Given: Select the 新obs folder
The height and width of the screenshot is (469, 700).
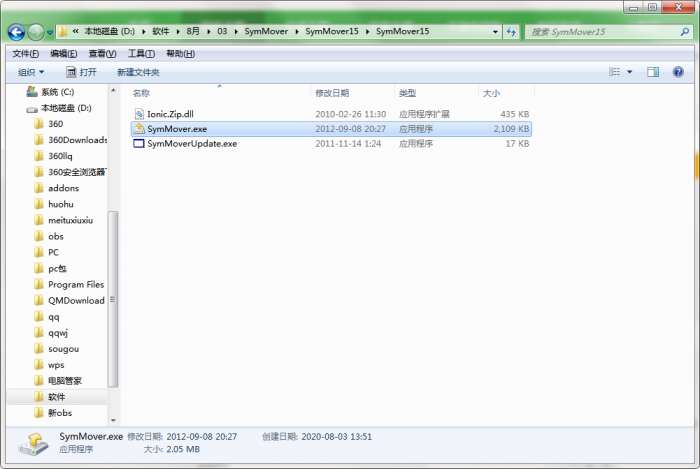Looking at the screenshot, I should (x=60, y=413).
